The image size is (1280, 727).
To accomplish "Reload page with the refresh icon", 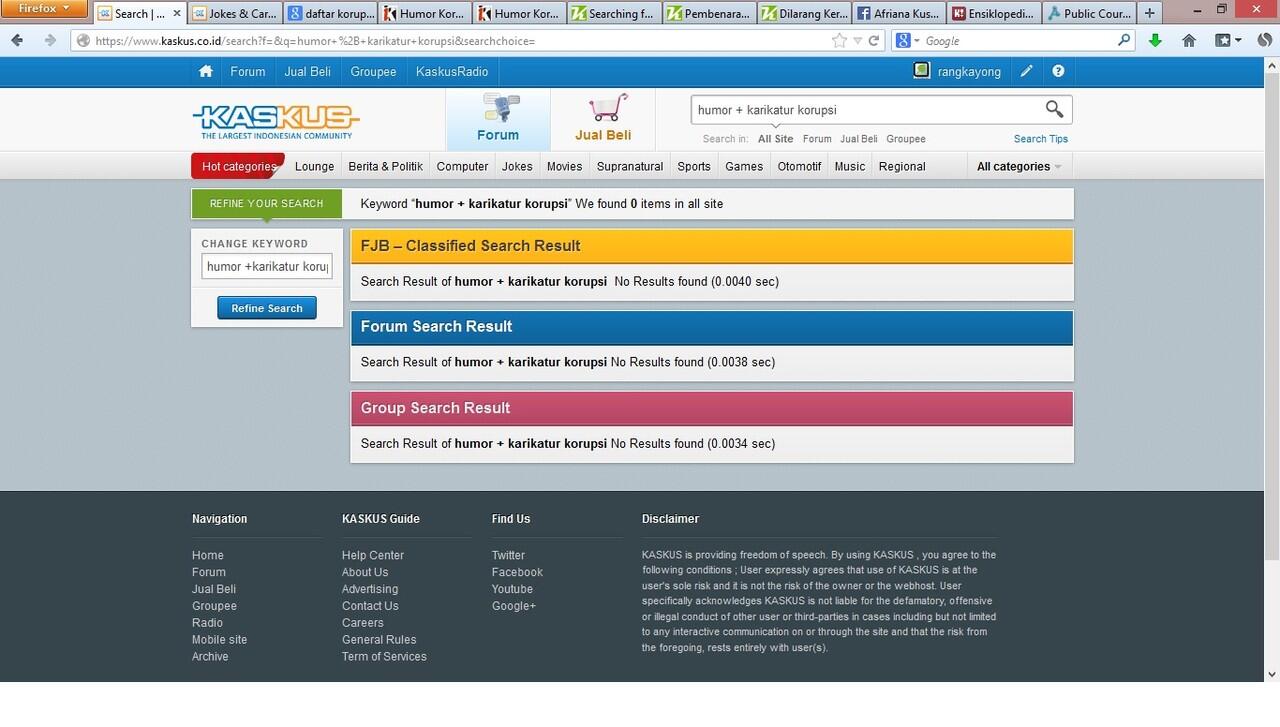I will [x=874, y=40].
